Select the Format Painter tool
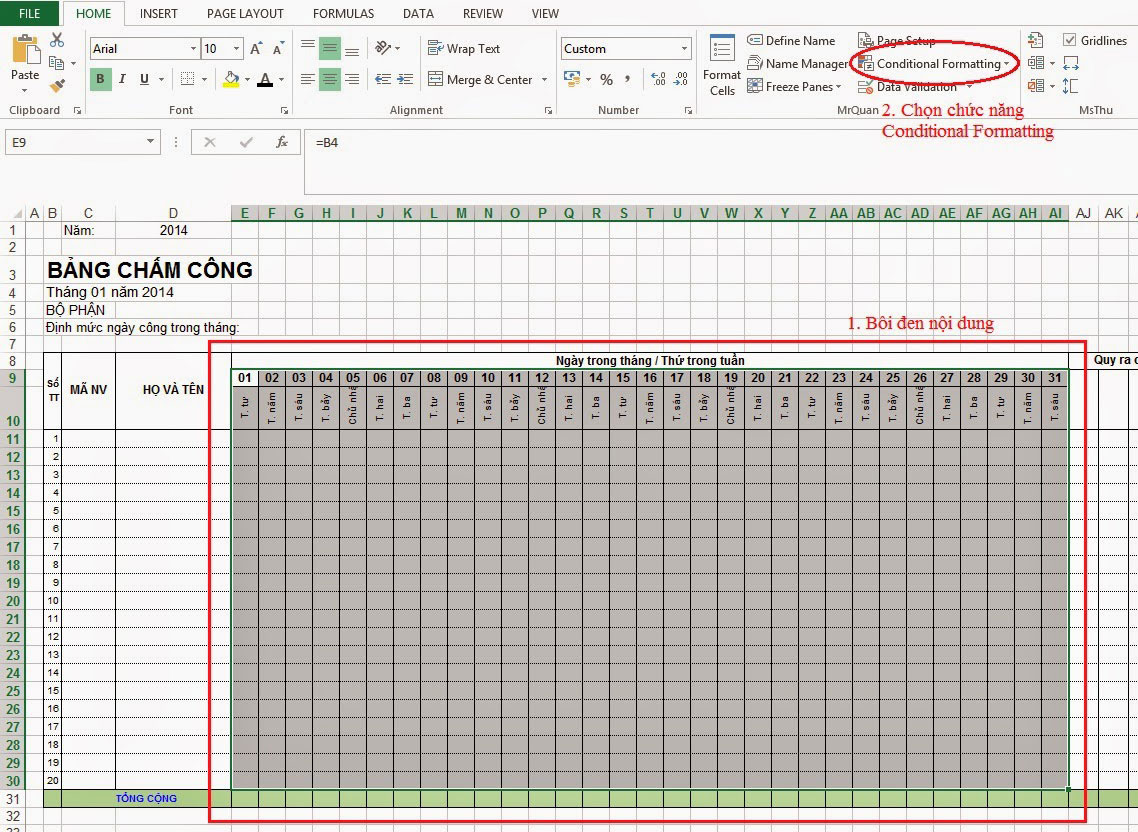The image size is (1138, 832). (x=57, y=86)
